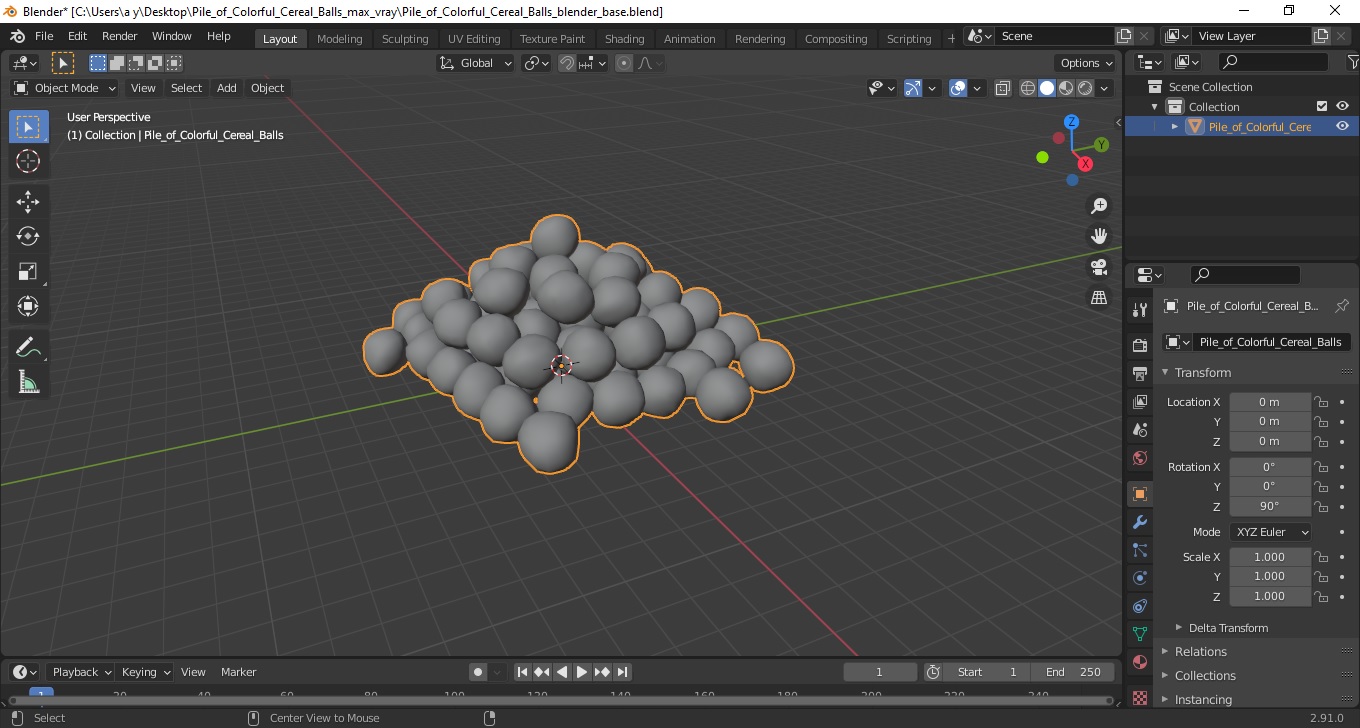Click the current frame number field

(880, 672)
